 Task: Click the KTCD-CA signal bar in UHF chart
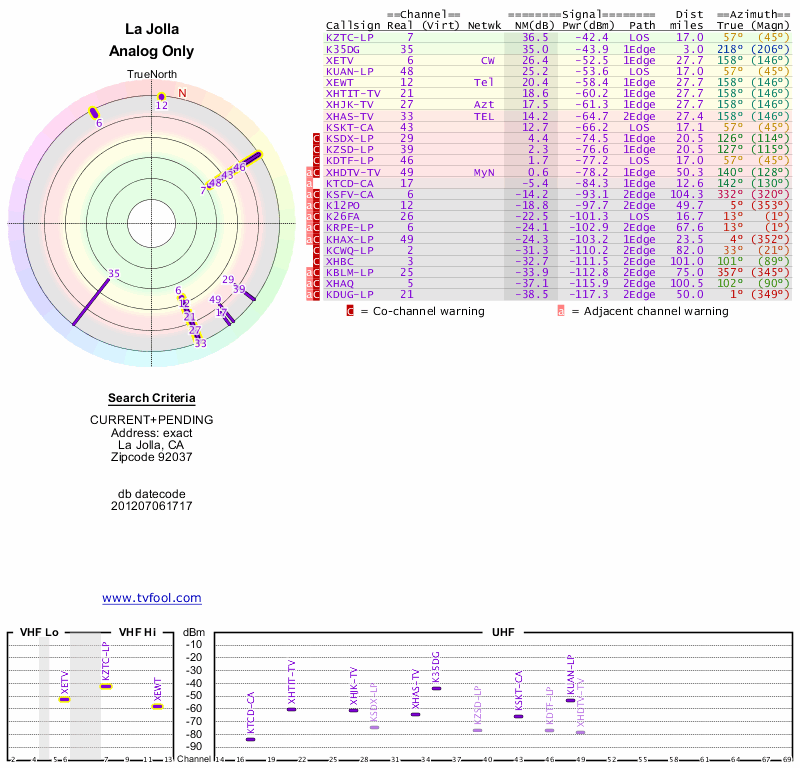(250, 739)
